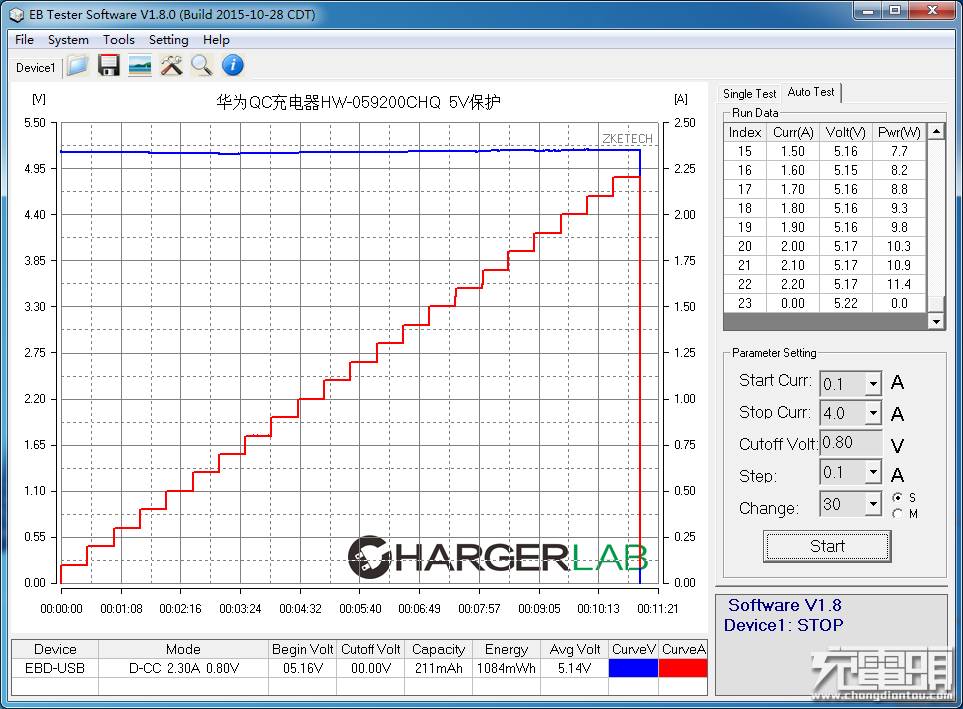Open the Change time dropdown
Viewport: 963px width, 709px height.
pos(873,504)
